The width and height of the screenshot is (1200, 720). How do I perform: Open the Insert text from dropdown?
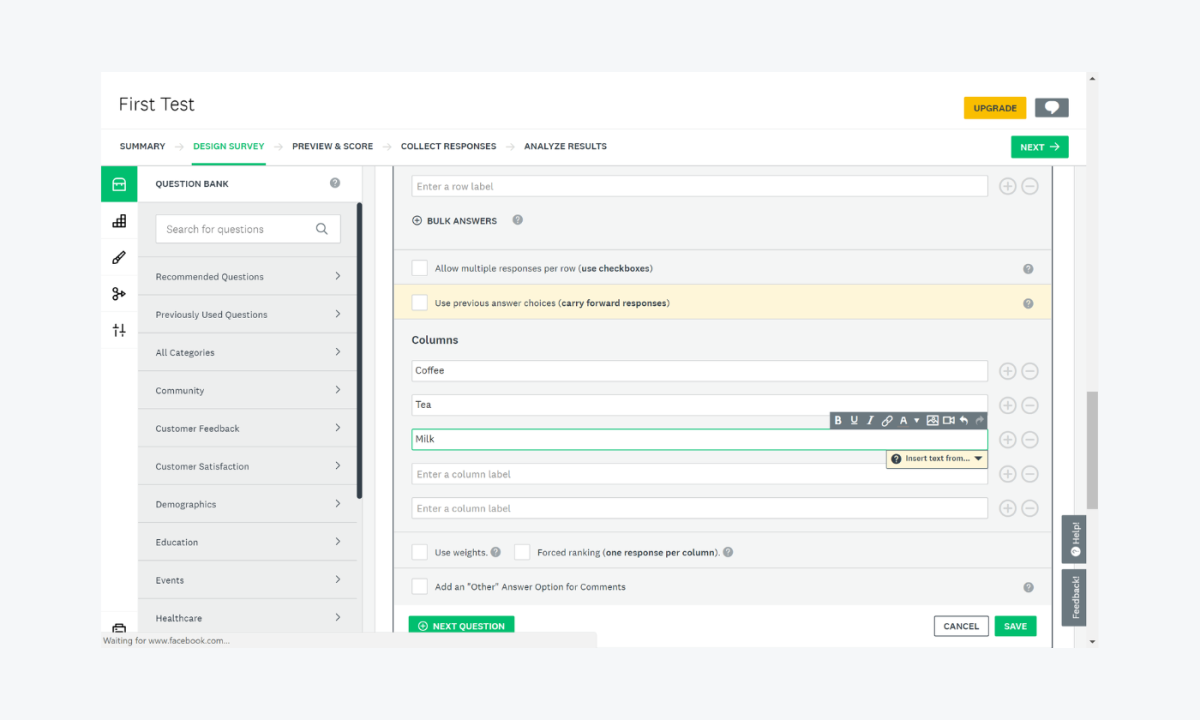coord(936,458)
